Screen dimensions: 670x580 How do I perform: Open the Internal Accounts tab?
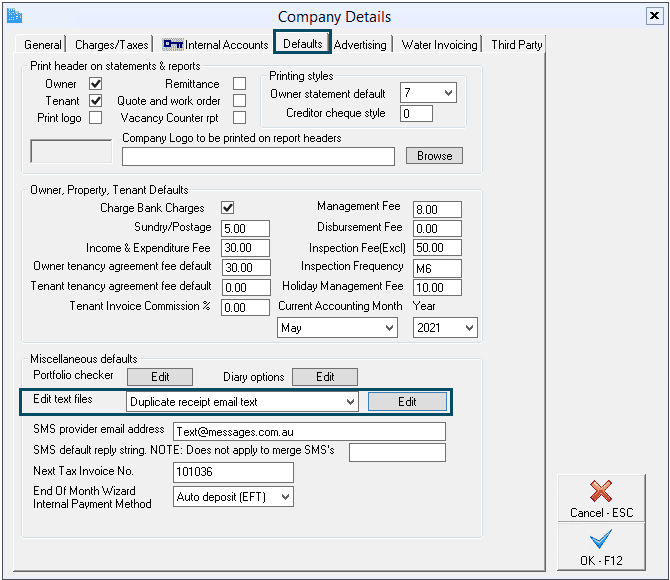point(215,44)
